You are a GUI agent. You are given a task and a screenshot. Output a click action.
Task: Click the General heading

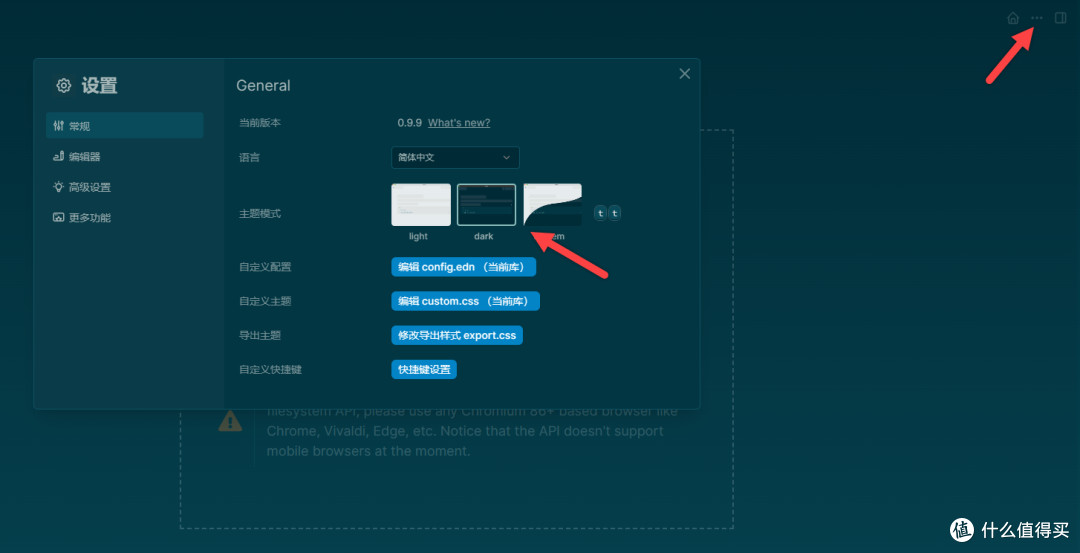click(x=263, y=86)
